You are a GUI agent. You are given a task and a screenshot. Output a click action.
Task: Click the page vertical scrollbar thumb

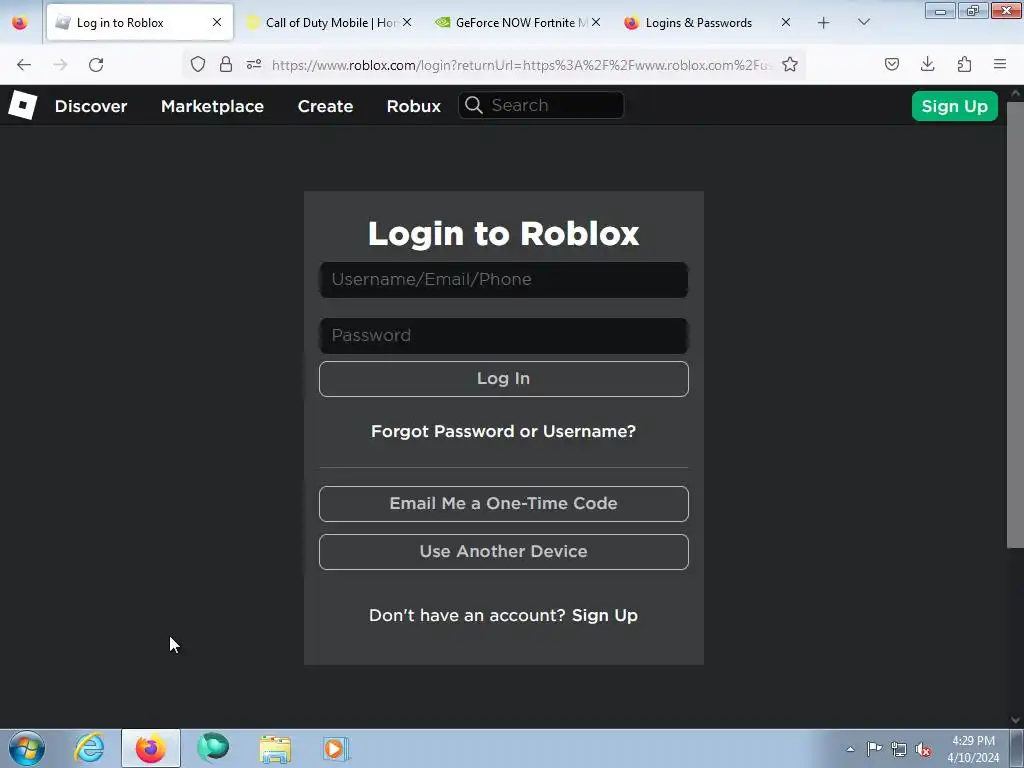click(x=1015, y=325)
